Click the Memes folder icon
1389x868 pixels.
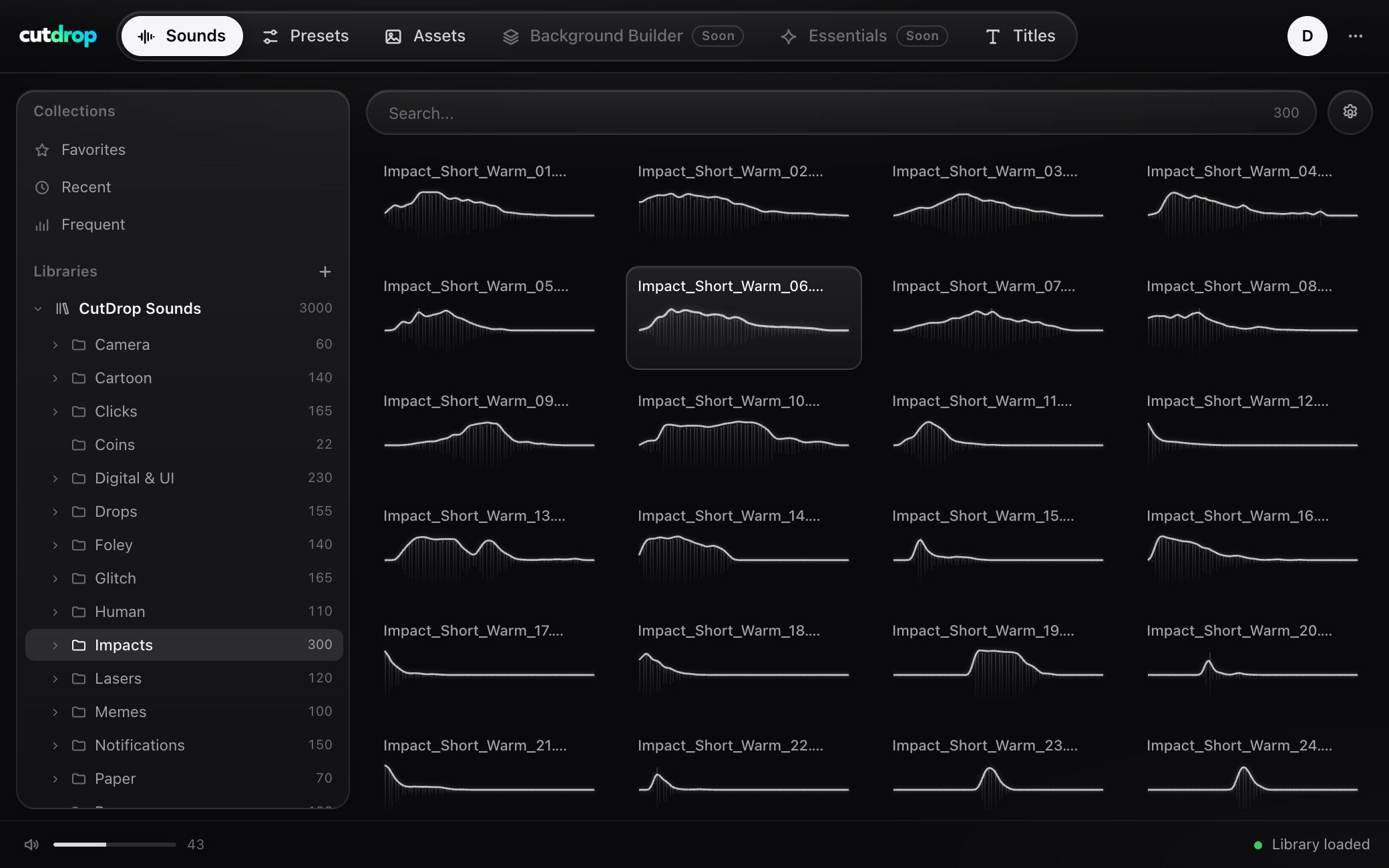[79, 712]
